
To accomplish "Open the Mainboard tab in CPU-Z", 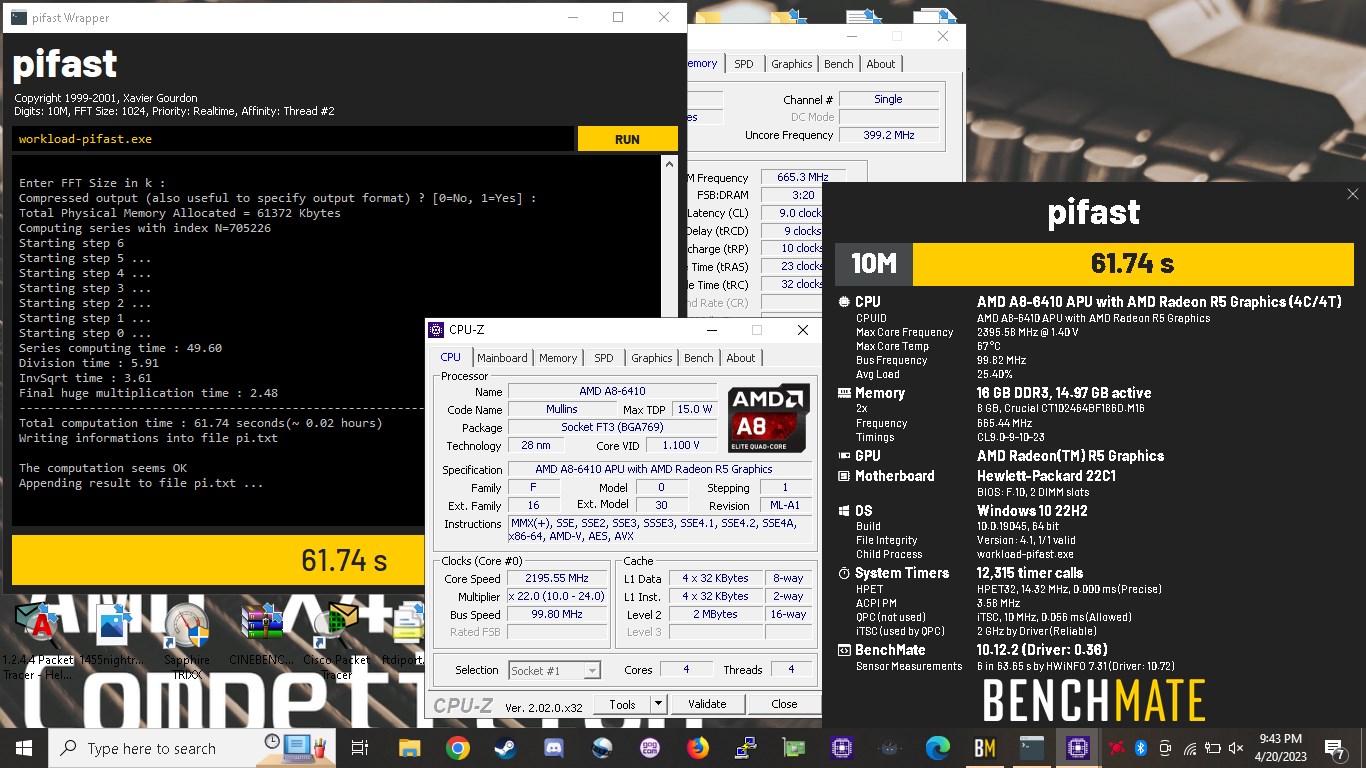I will pyautogui.click(x=502, y=358).
